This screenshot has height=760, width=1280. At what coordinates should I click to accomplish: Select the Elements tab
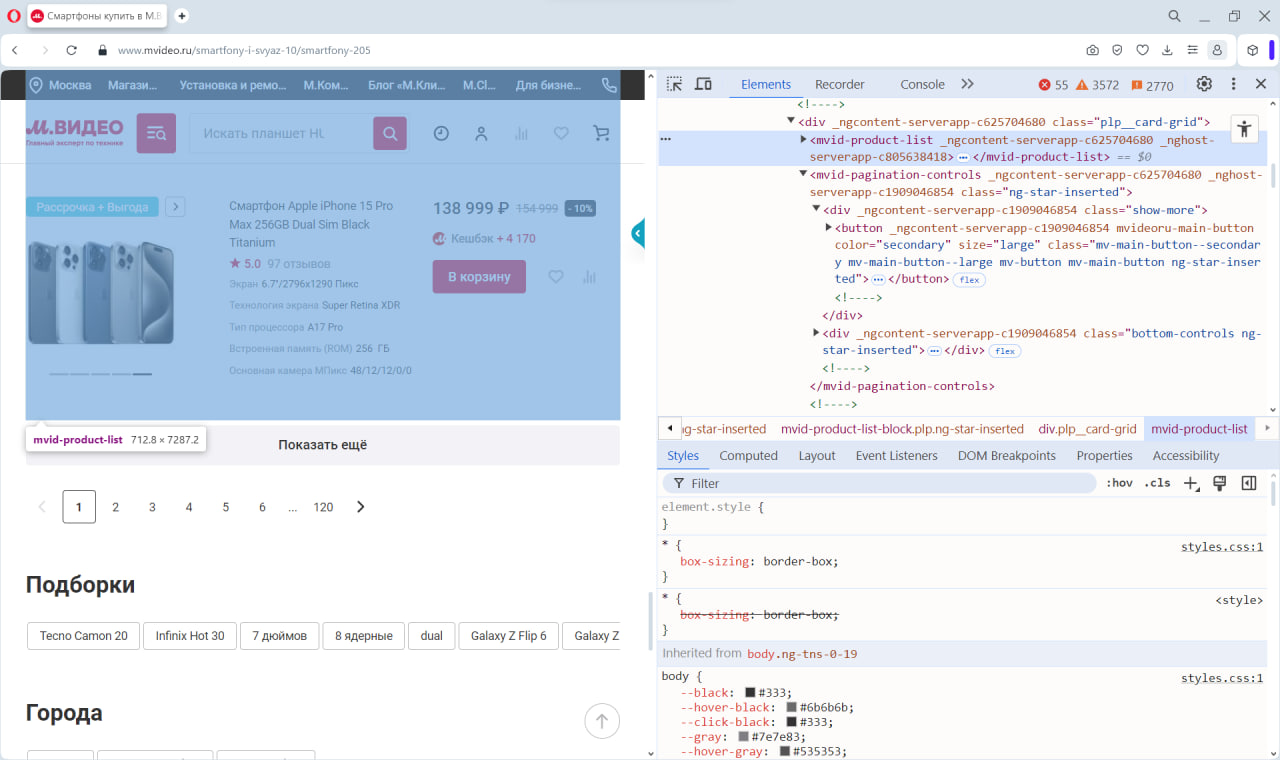766,84
